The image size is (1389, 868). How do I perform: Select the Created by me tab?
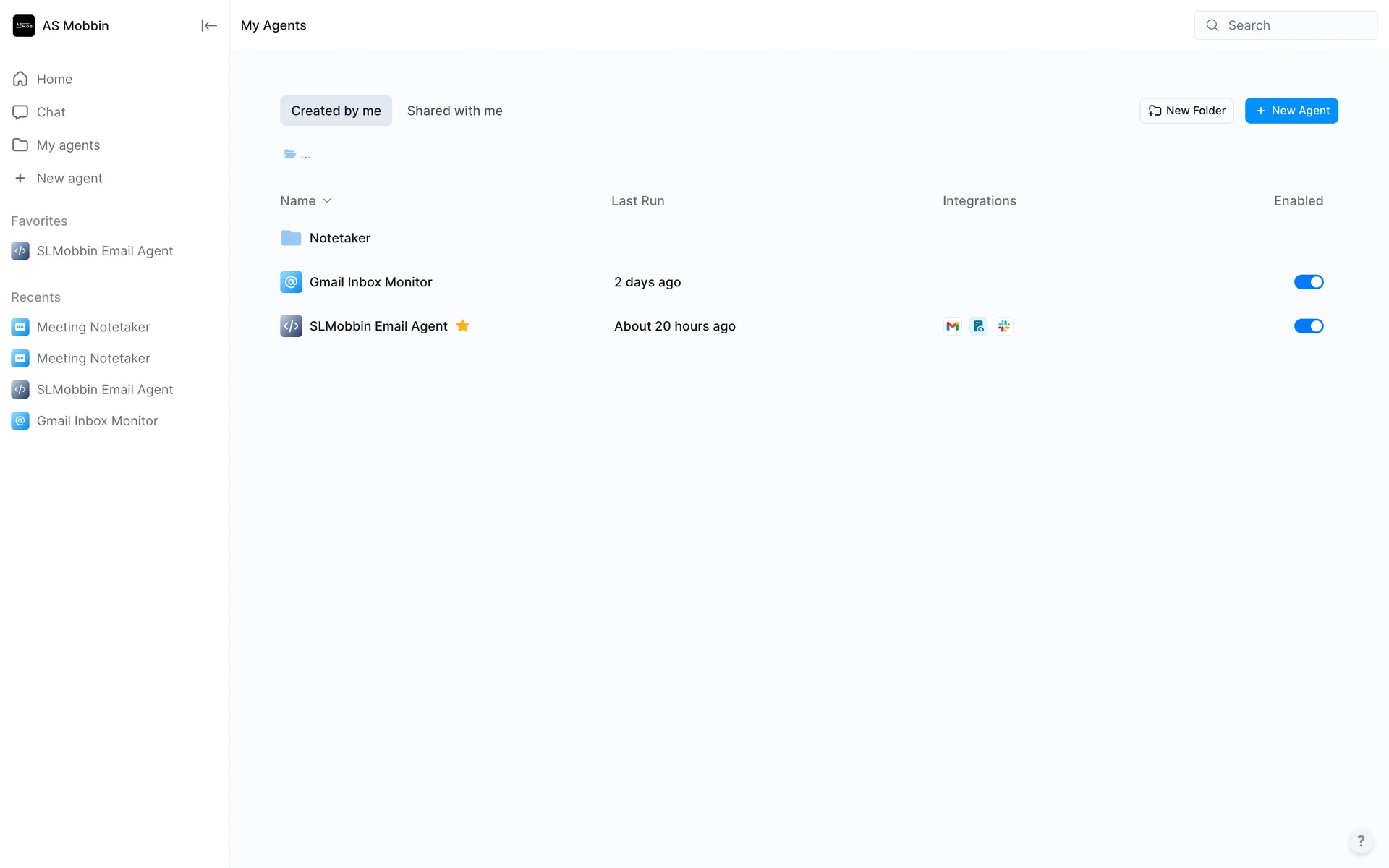click(336, 111)
